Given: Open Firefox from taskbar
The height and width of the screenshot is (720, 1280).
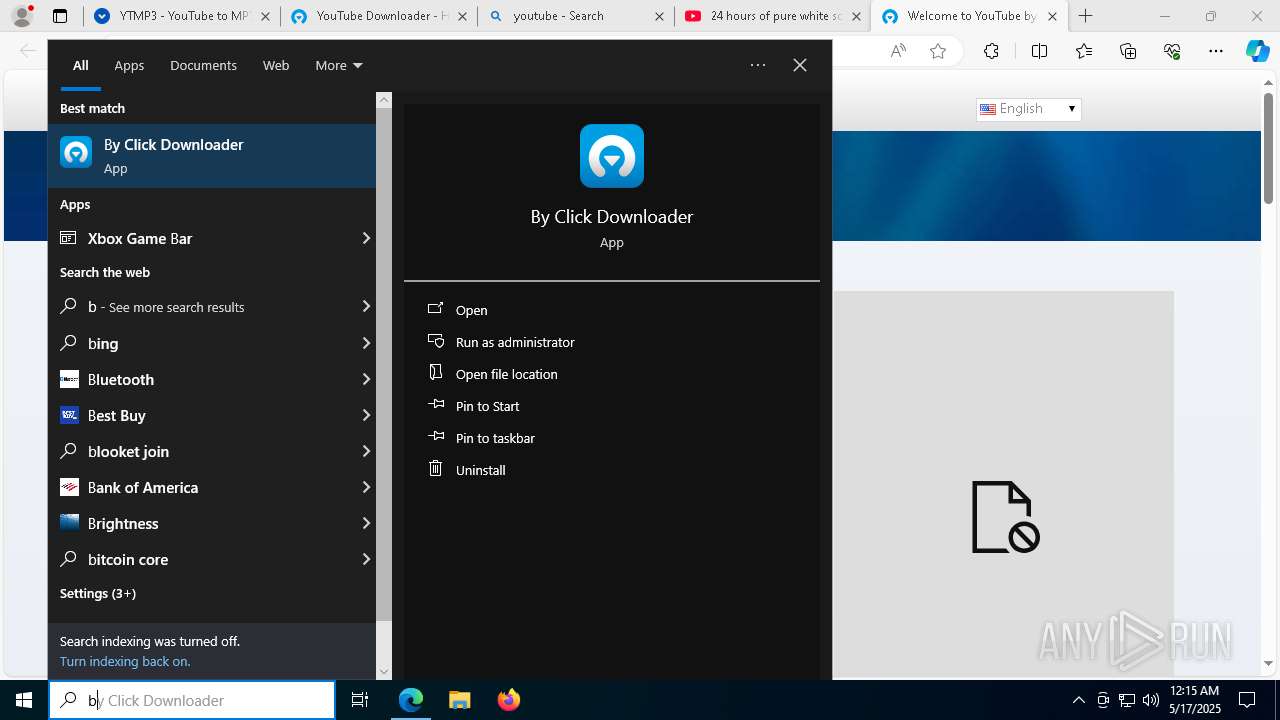Looking at the screenshot, I should coord(508,700).
